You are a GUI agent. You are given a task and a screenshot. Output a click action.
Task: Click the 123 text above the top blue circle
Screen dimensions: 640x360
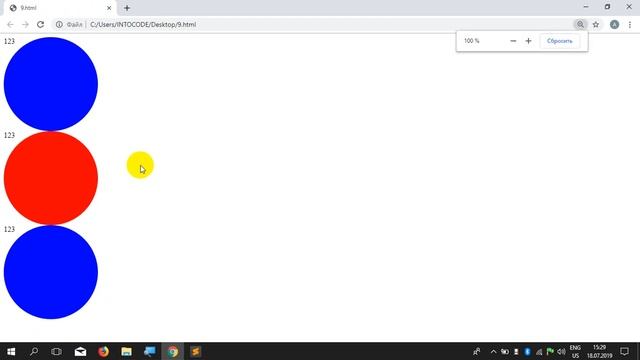(9, 41)
